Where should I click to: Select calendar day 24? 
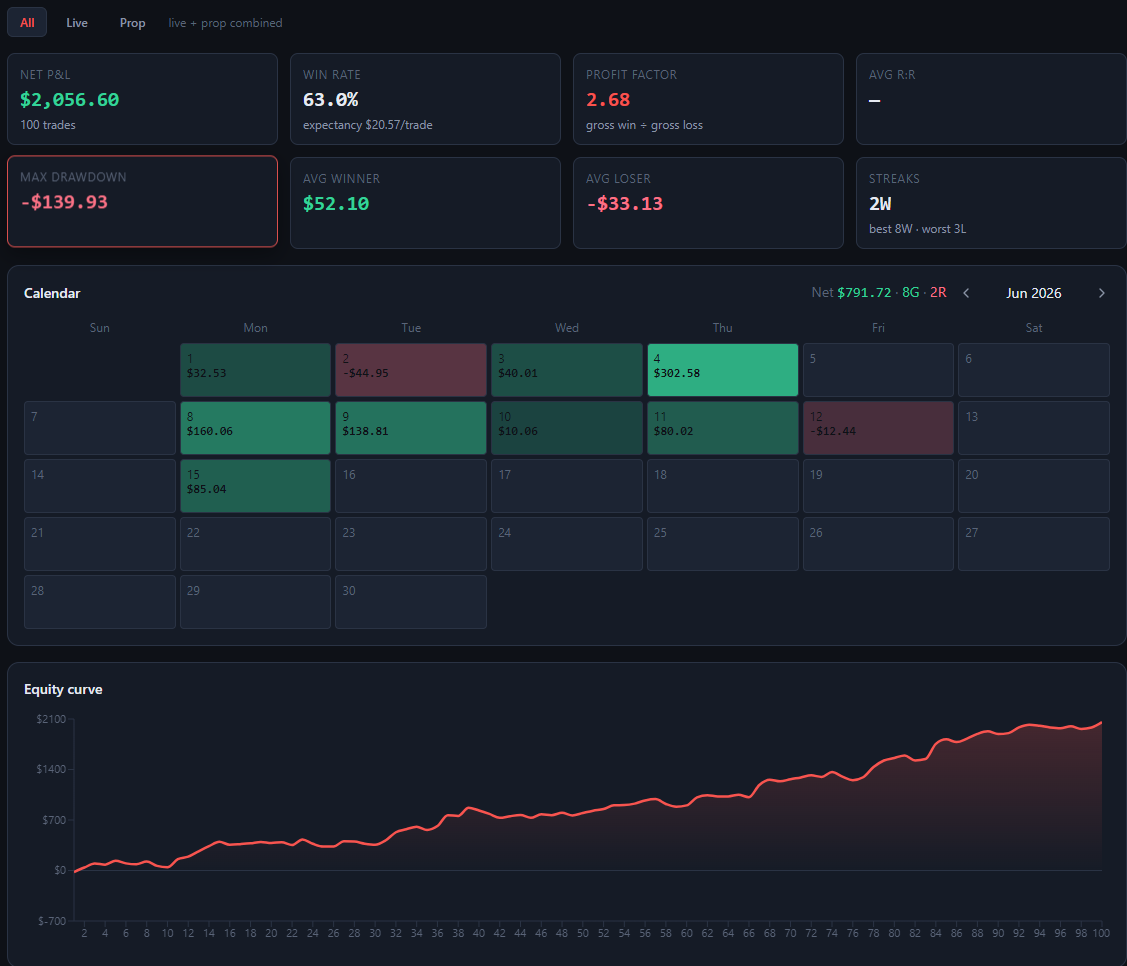pos(566,544)
